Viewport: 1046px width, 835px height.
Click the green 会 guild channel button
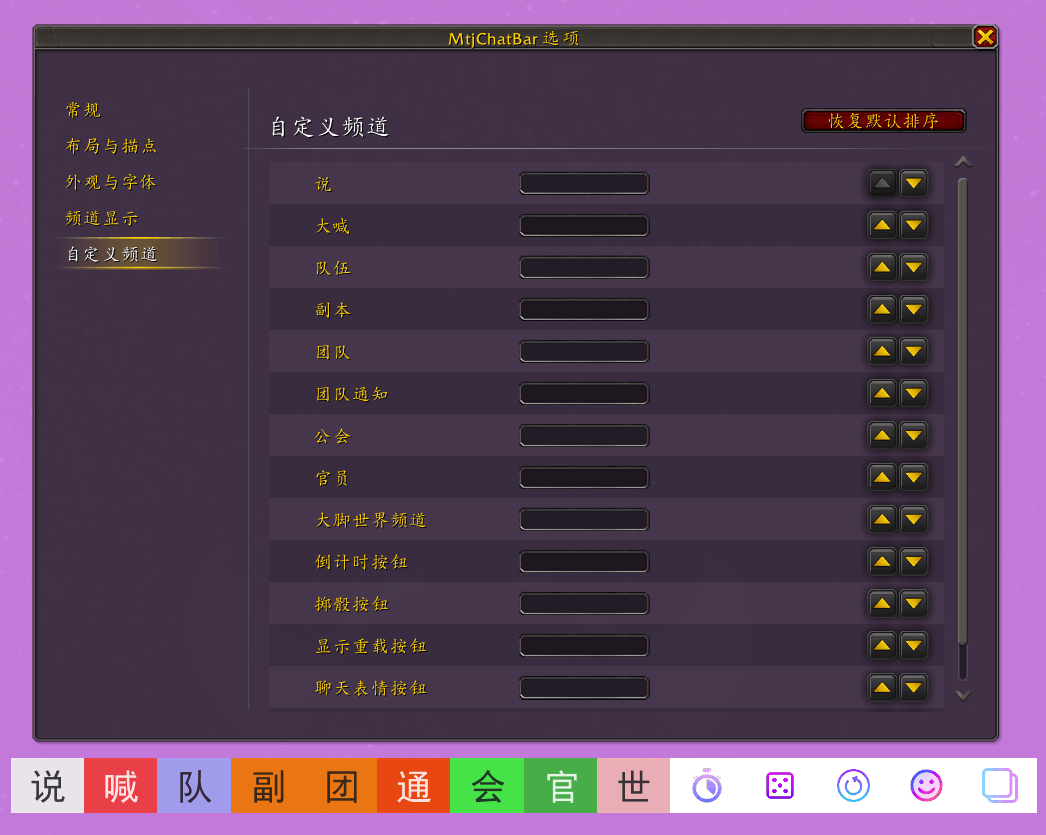click(487, 786)
